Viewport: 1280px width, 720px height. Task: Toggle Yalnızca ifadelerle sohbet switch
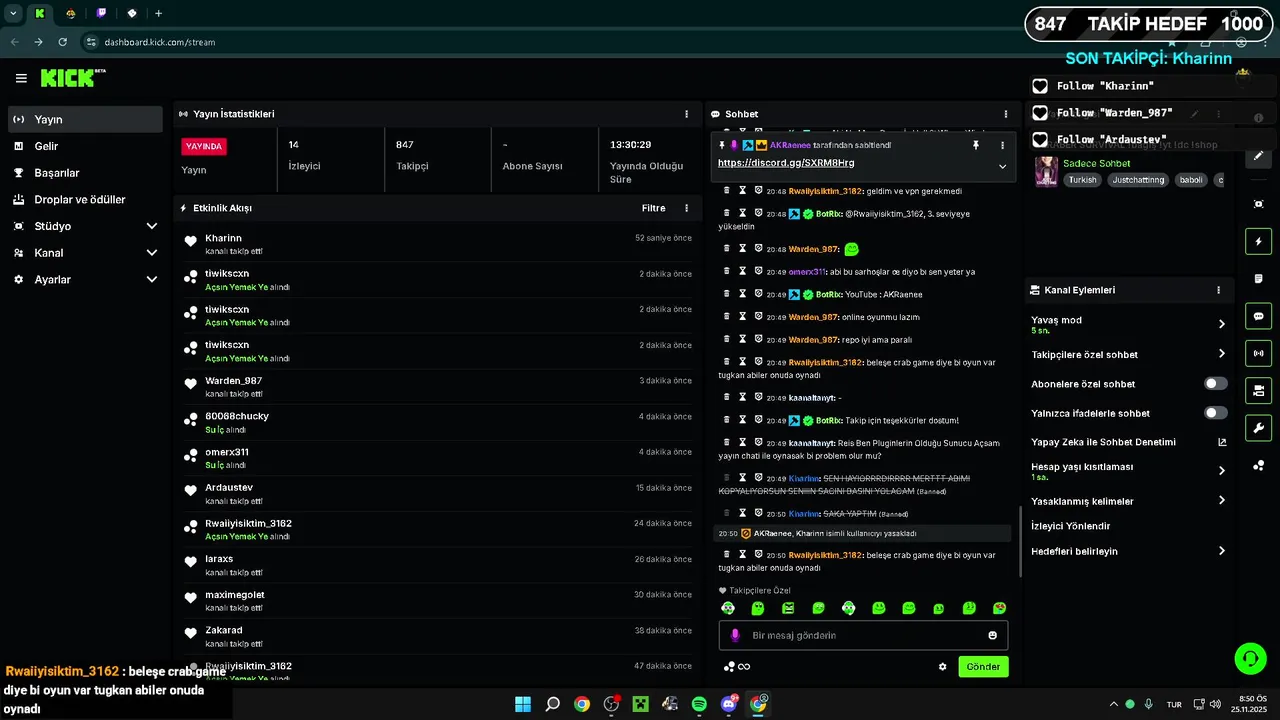point(1215,413)
